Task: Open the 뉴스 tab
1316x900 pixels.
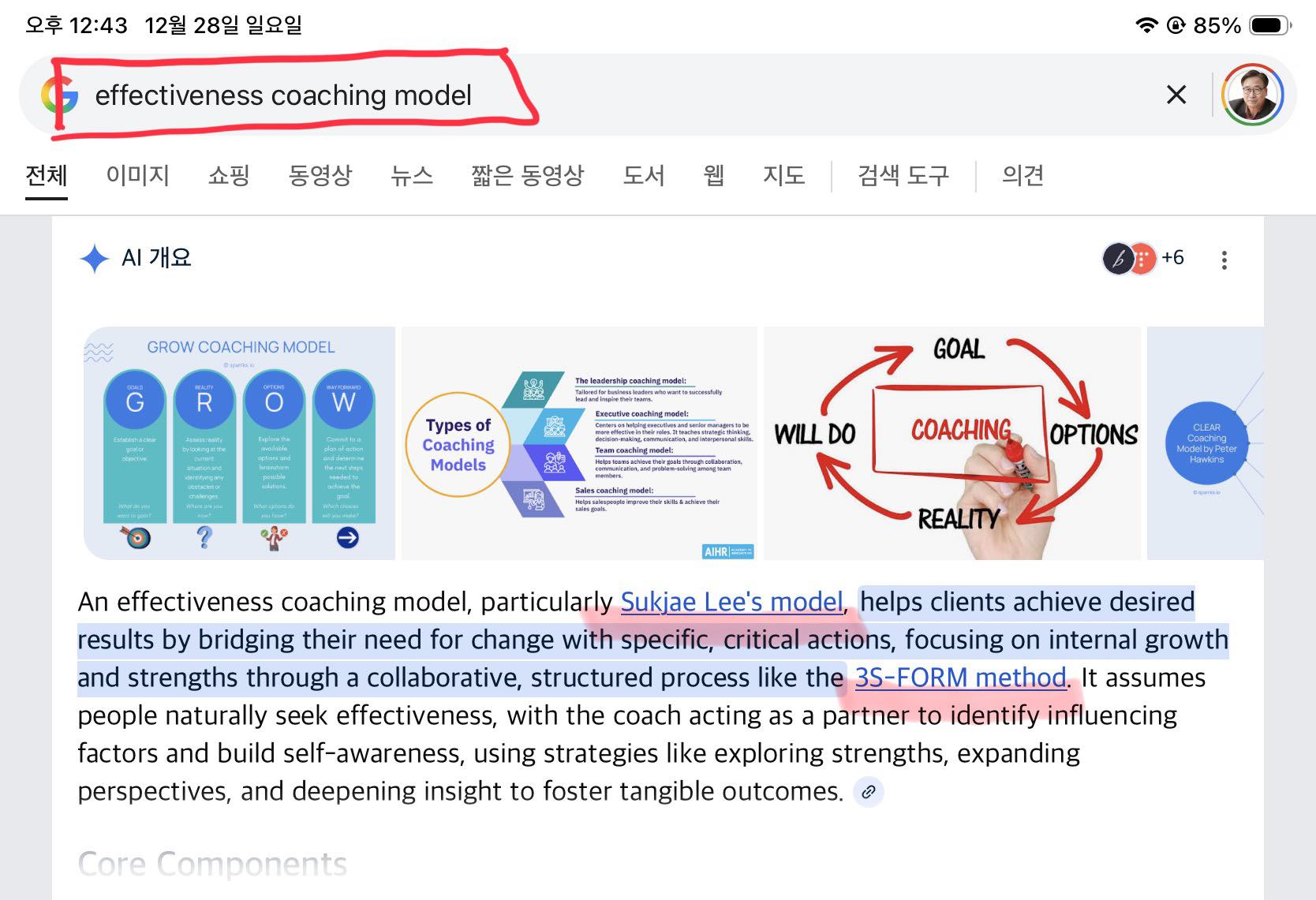Action: tap(412, 174)
